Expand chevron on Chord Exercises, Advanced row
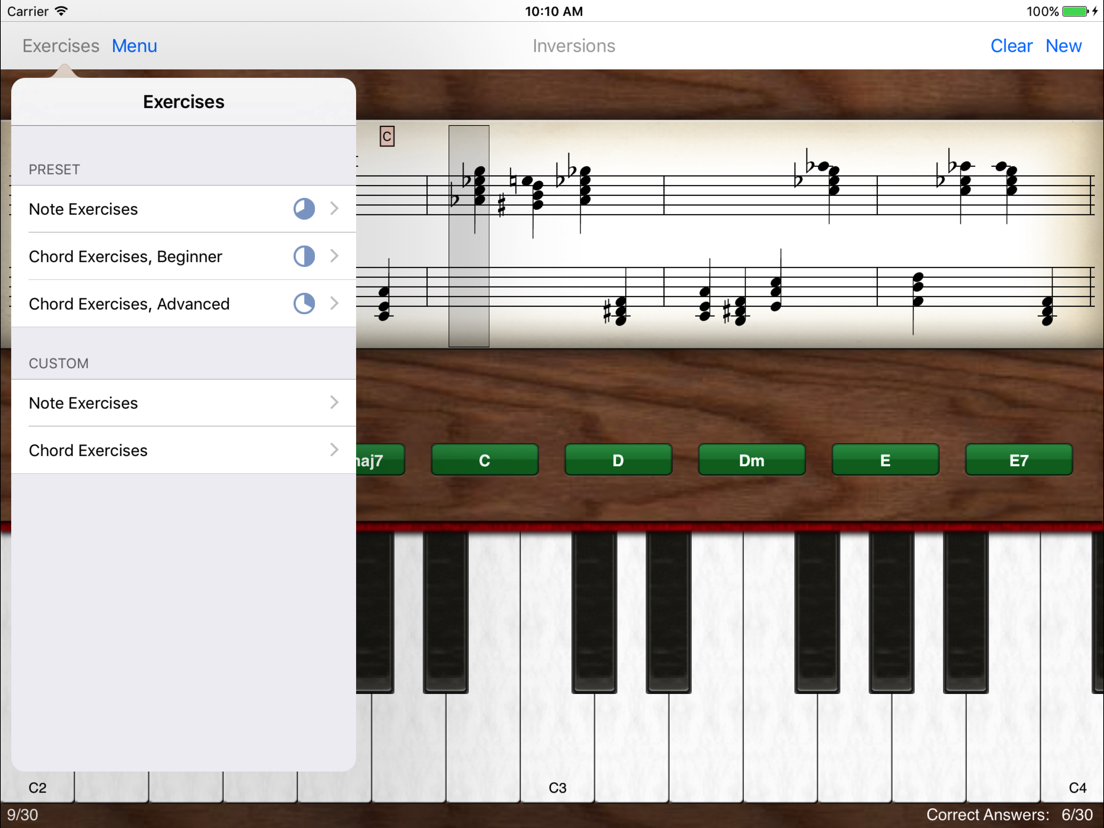1104x828 pixels. point(334,303)
